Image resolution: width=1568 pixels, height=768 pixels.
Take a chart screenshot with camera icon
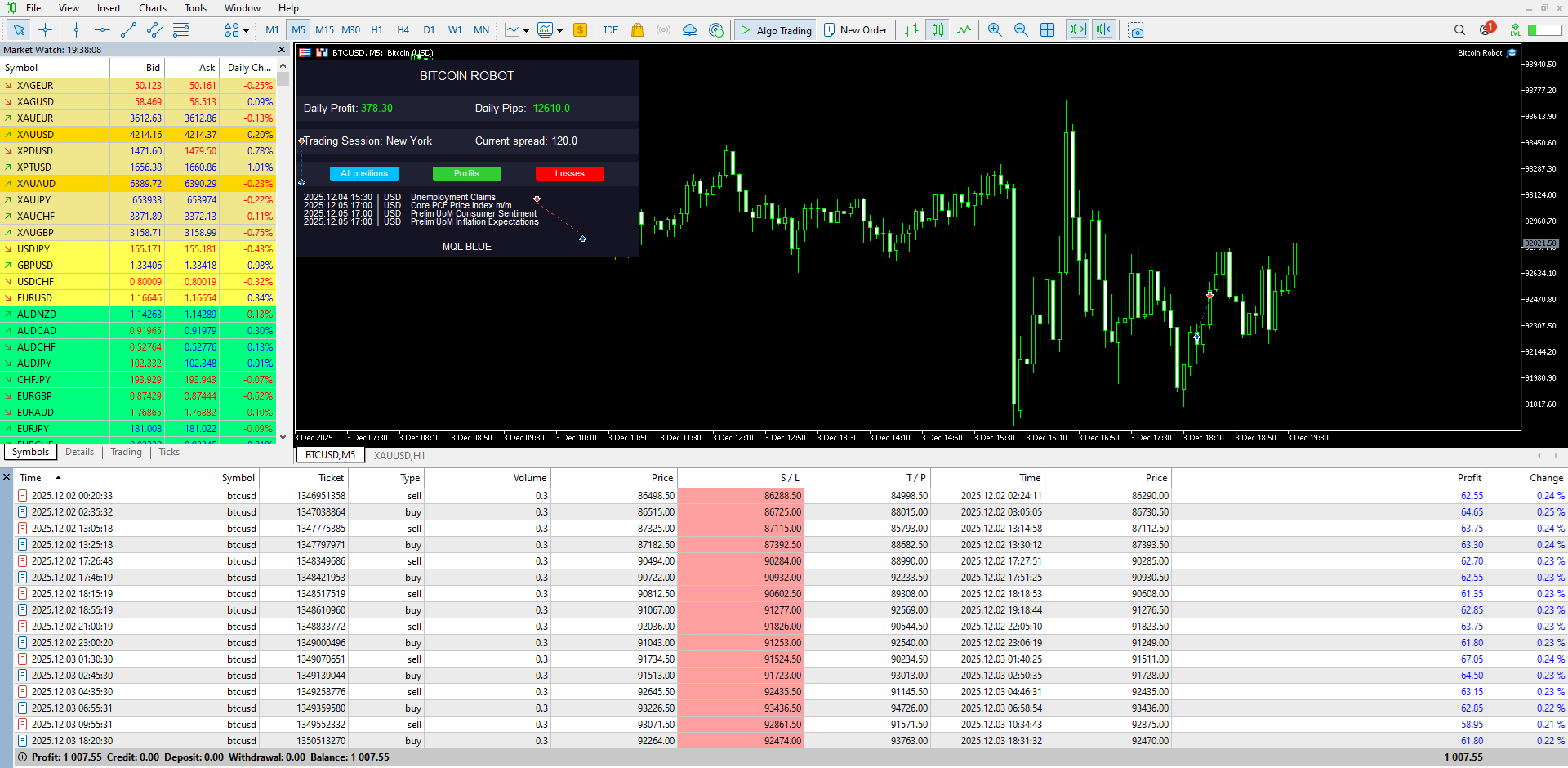[x=1136, y=30]
